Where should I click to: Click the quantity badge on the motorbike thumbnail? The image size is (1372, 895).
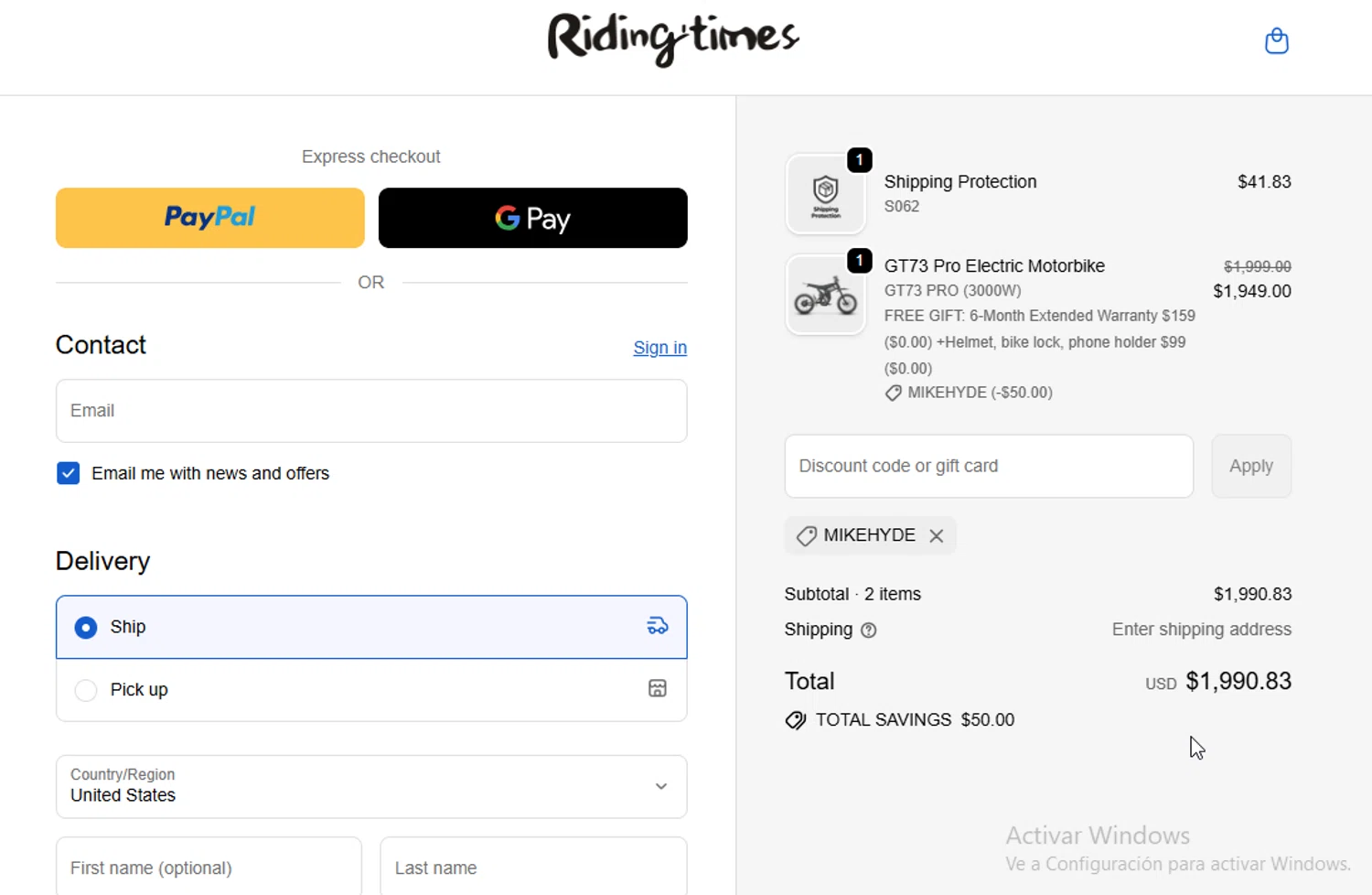pos(859,261)
